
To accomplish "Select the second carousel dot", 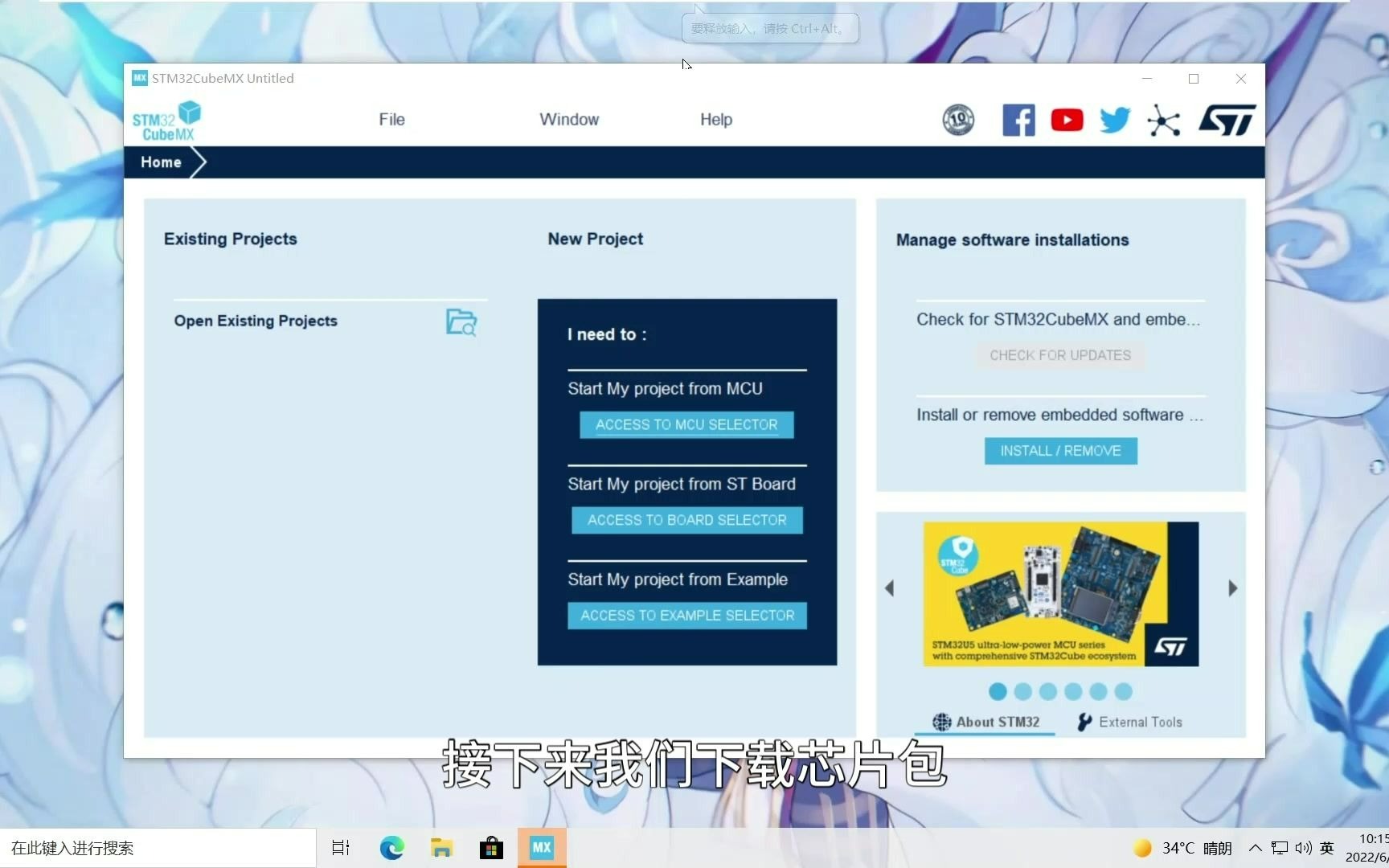I will (1022, 691).
